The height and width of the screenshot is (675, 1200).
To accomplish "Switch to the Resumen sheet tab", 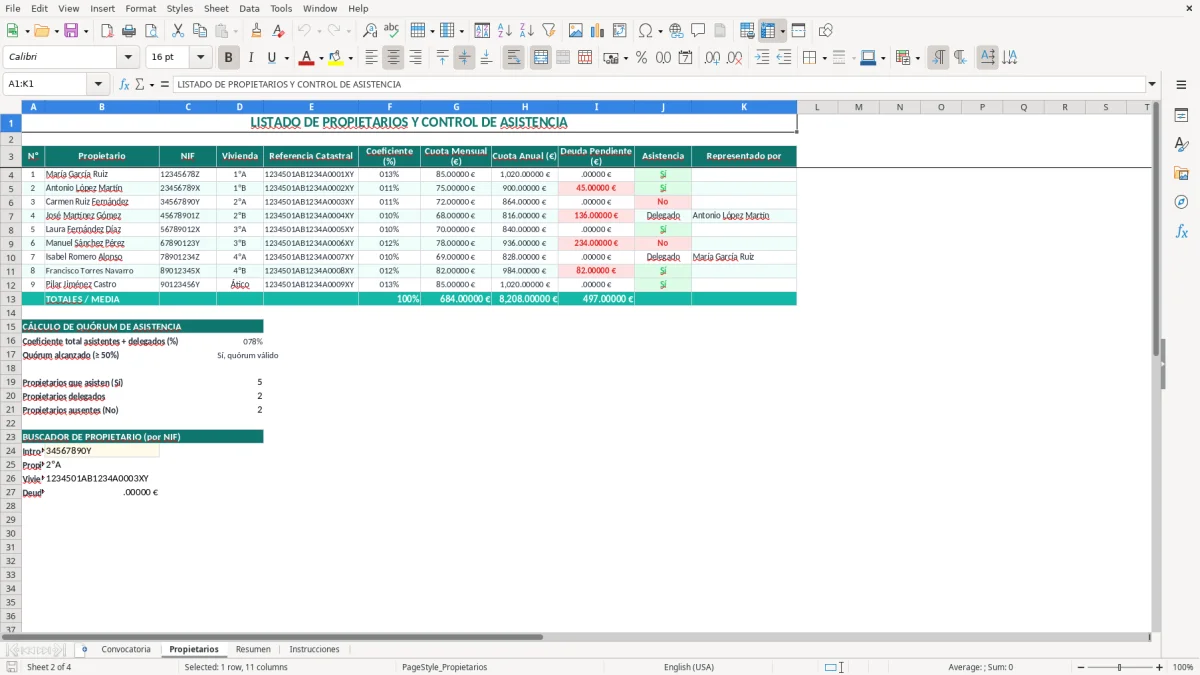I will click(253, 649).
